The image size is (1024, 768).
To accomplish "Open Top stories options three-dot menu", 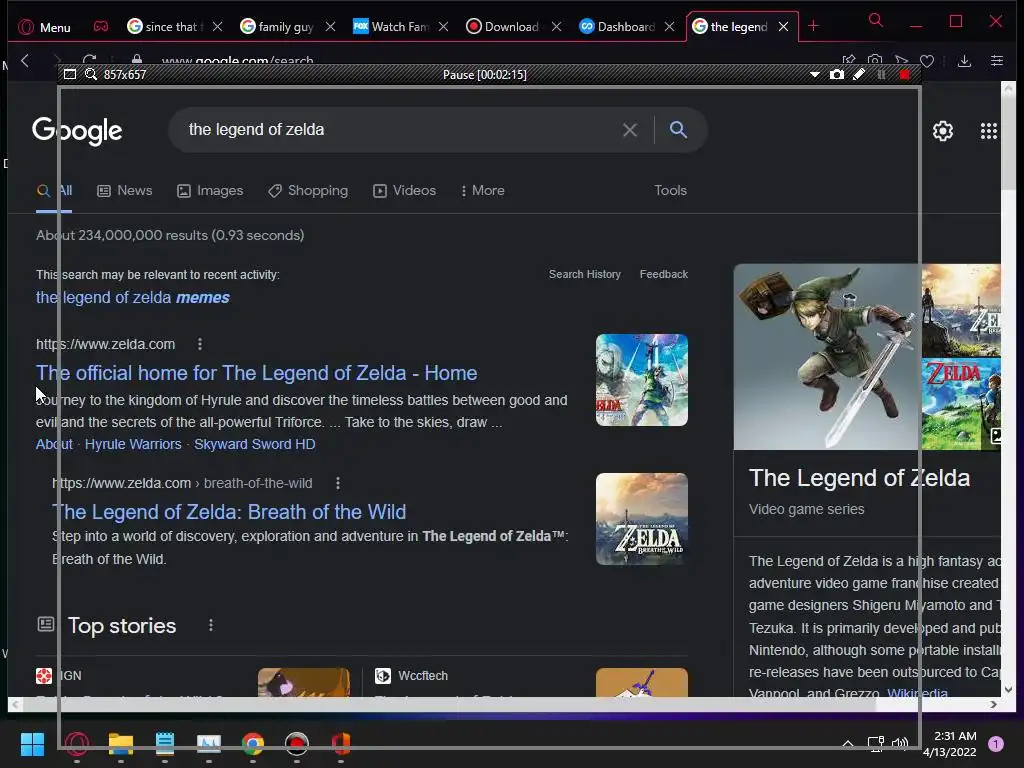I will point(210,625).
